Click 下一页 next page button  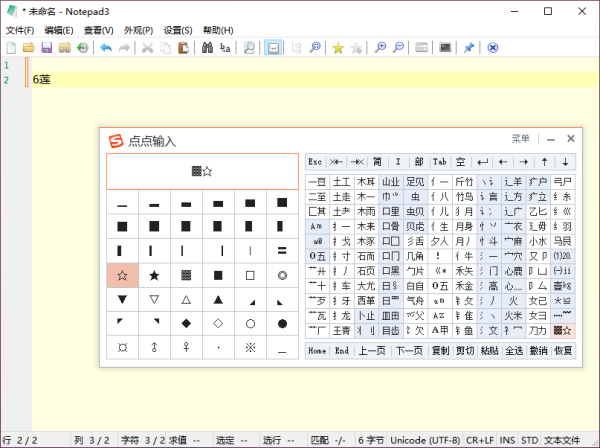click(x=409, y=351)
